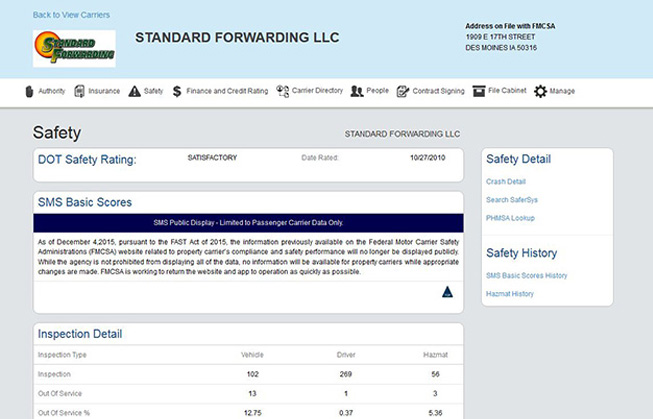Click the Manage gear icon
Viewport: 653px width, 419px height.
540,91
